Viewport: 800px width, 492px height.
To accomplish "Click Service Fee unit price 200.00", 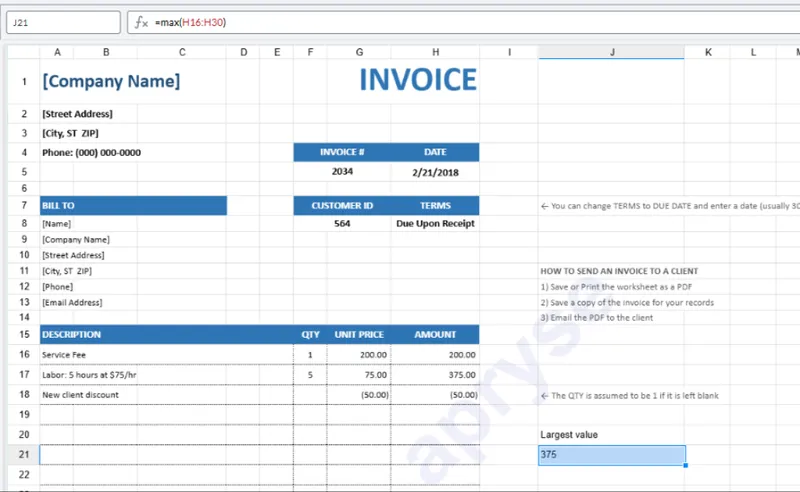I will click(359, 355).
